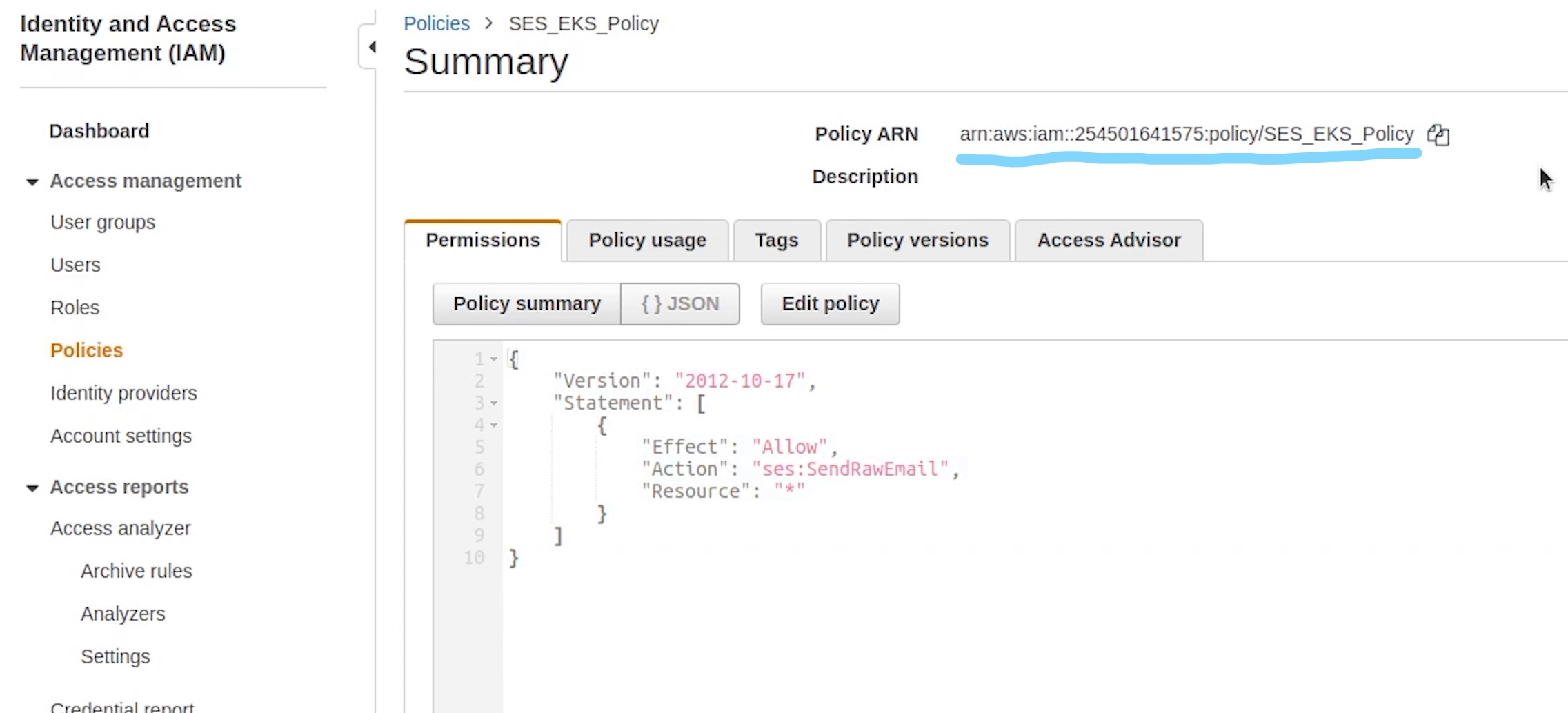
Task: Open the Tags tab
Action: (x=776, y=240)
